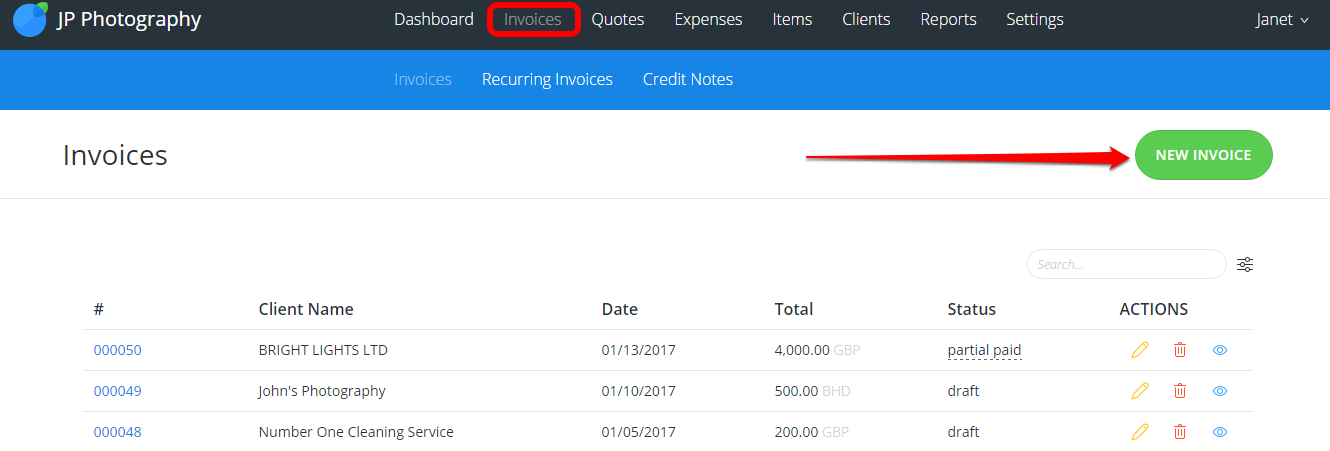Edit invoice 000048 with pencil icon

pos(1139,432)
